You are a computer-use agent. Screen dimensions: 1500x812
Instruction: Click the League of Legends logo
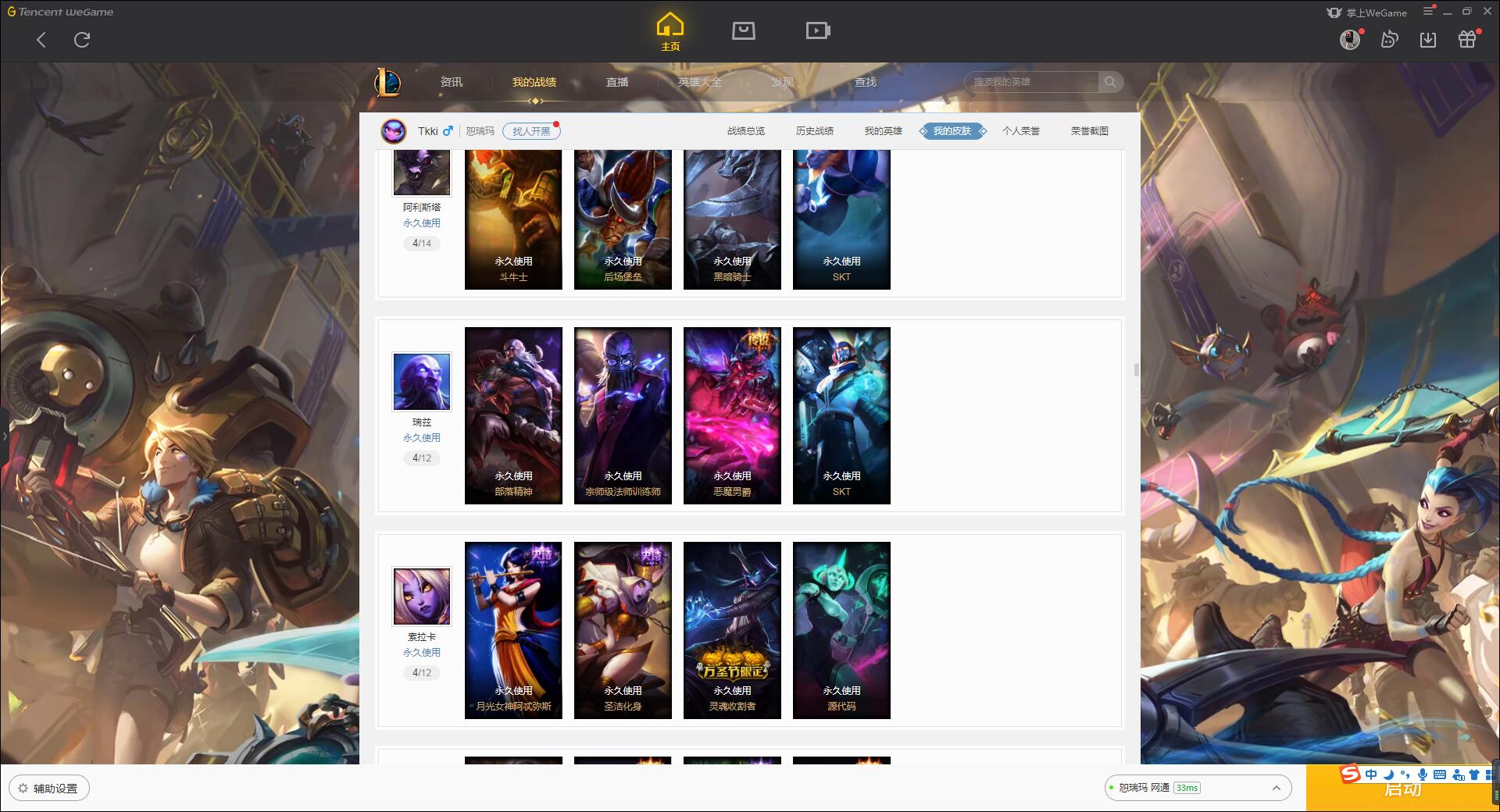[388, 82]
